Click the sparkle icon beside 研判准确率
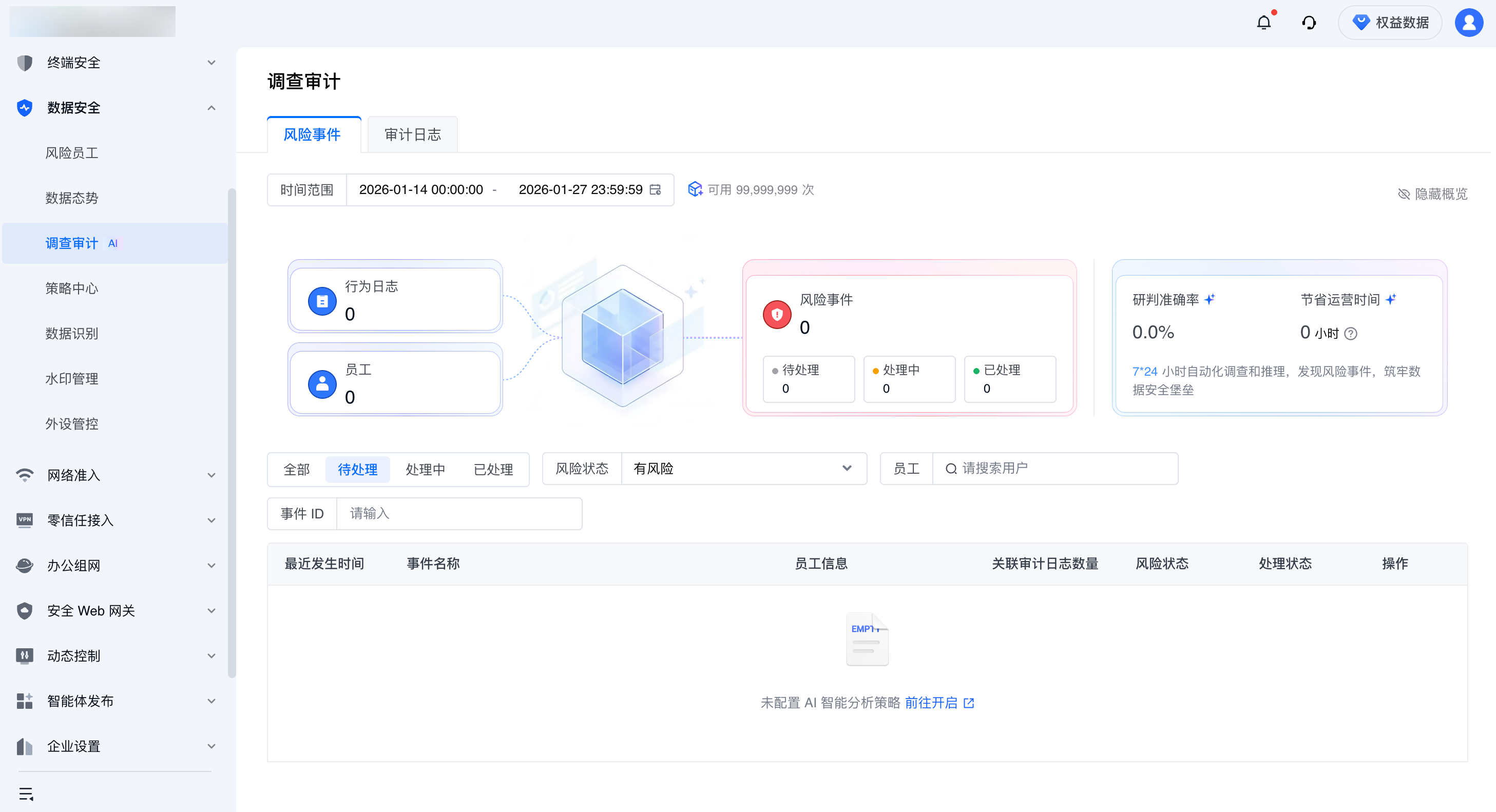This screenshot has width=1496, height=812. 1210,299
